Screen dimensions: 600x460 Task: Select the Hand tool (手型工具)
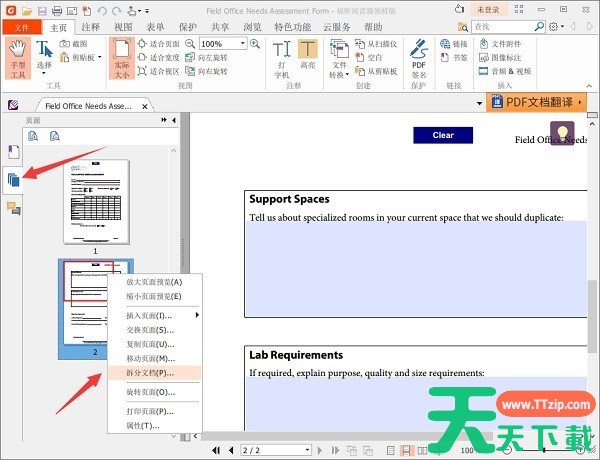click(x=17, y=58)
